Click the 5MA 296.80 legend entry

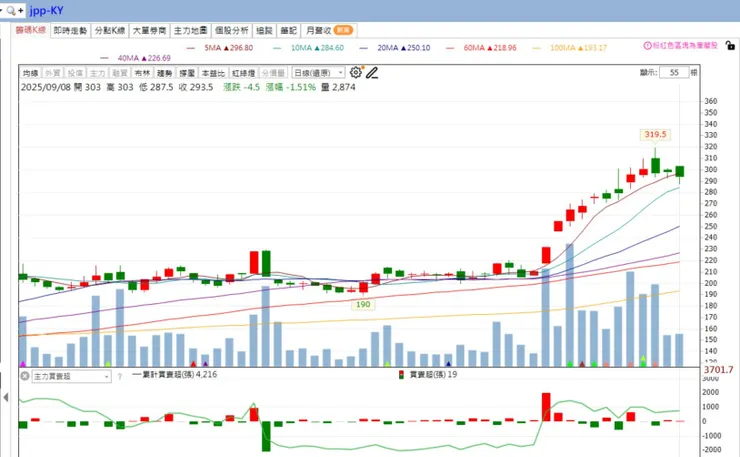(220, 48)
